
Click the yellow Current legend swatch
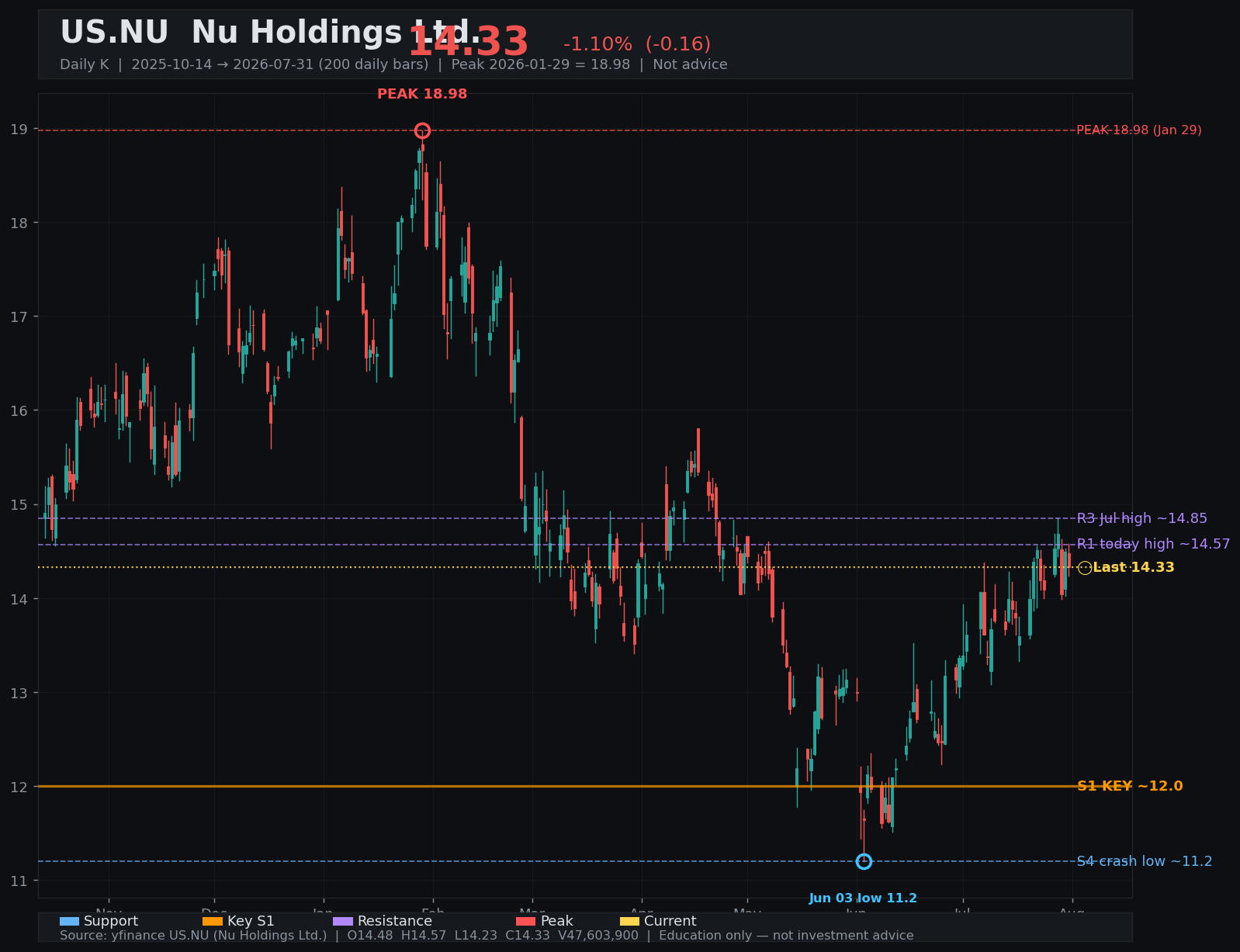pos(629,921)
